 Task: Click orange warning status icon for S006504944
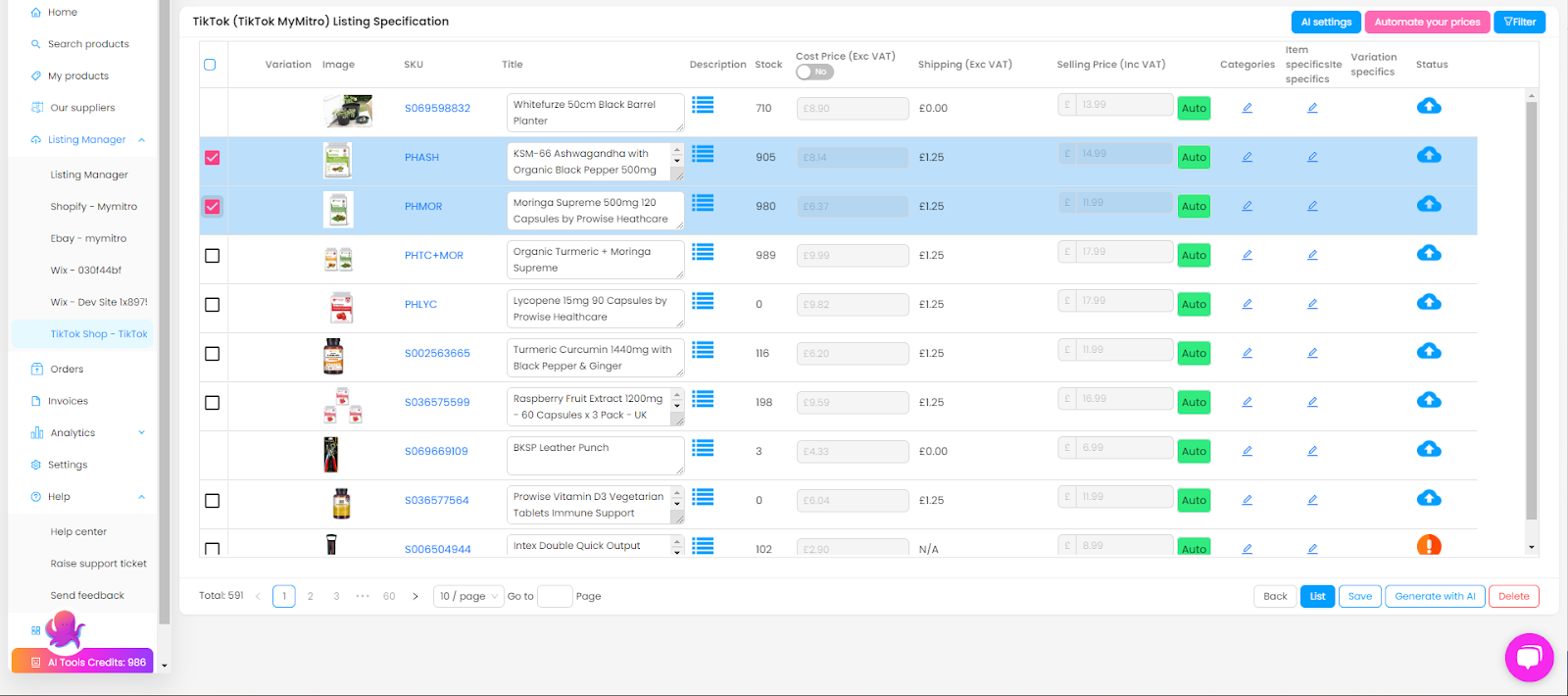tap(1429, 545)
